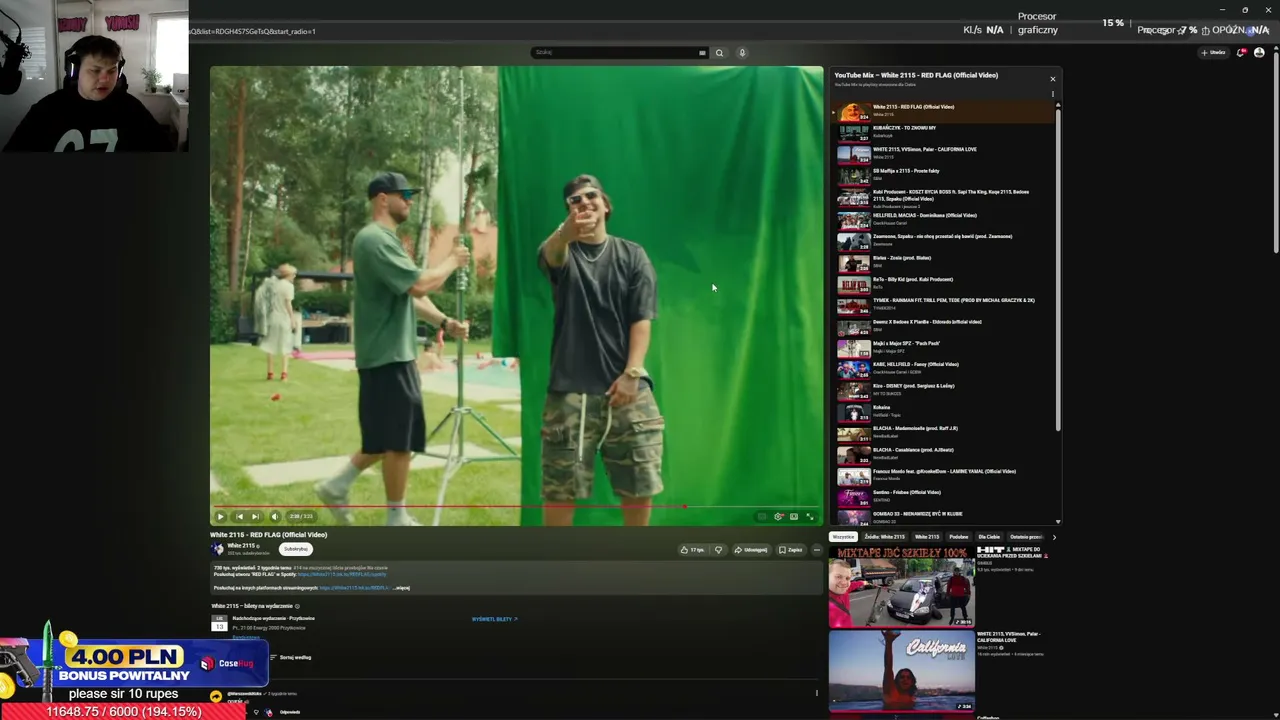Open the player settings gear
Screen dimensions: 1280x720
click(778, 516)
